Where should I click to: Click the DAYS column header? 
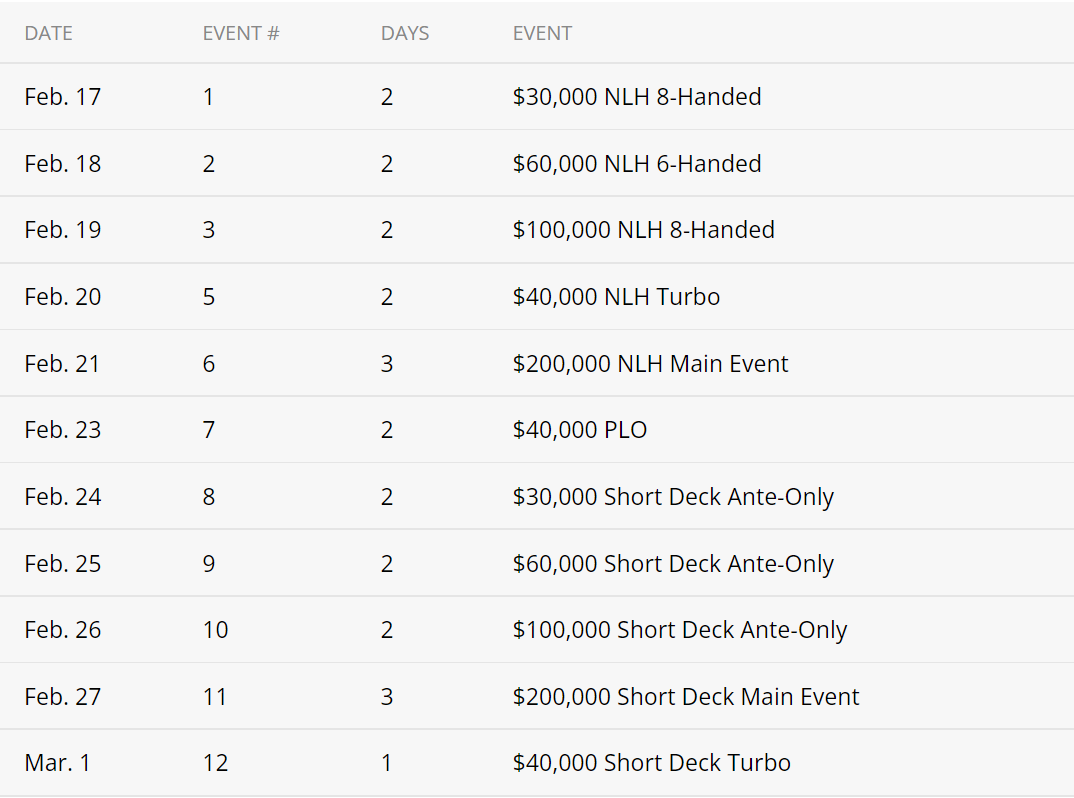(x=405, y=33)
